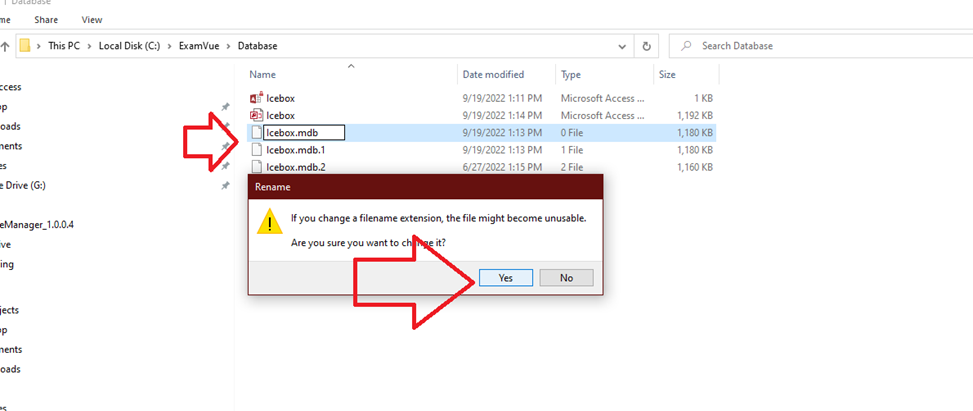Open Drive (G:) in the navigation pane

(23, 185)
